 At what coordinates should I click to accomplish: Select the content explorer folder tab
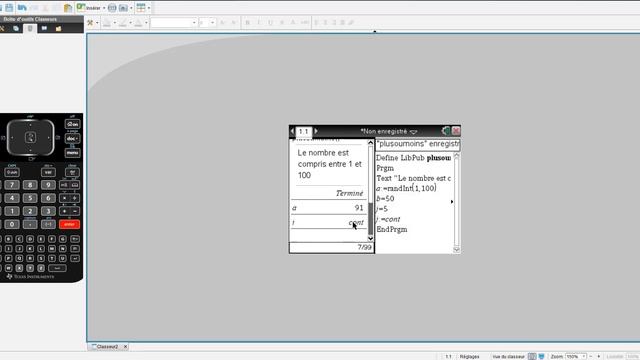58,28
